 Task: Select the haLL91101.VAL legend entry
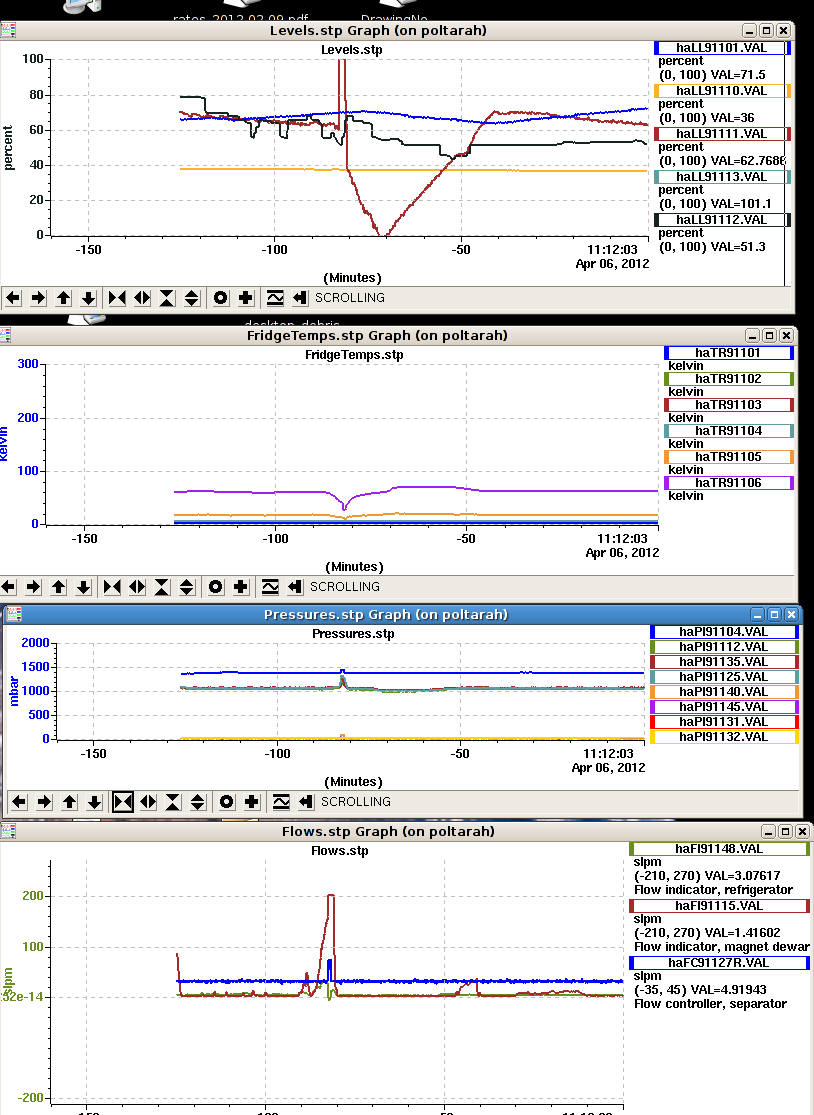(x=722, y=48)
